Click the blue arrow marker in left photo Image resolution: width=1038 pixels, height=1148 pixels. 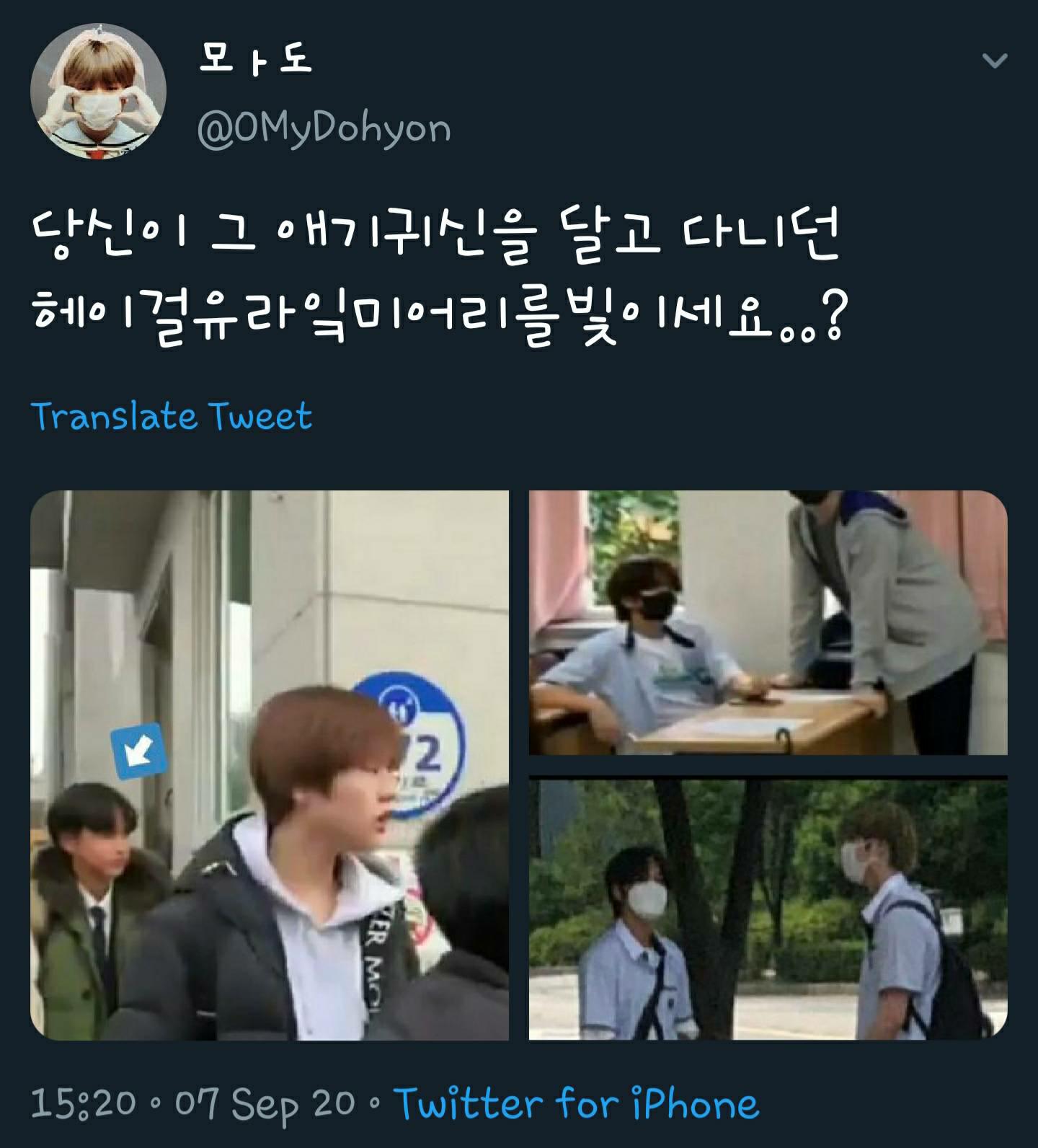pos(138,753)
